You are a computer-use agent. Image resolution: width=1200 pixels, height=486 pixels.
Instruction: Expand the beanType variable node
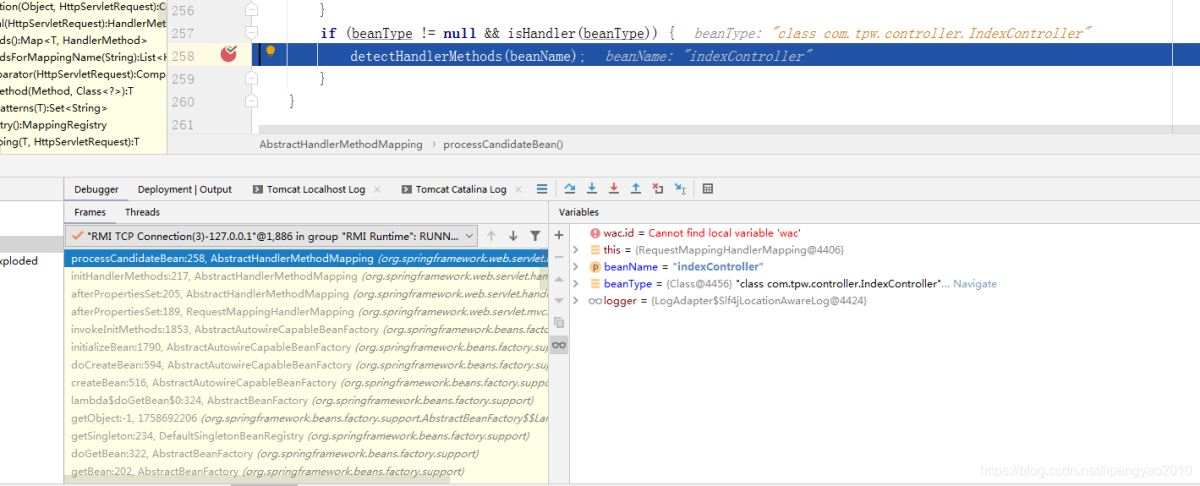tap(576, 284)
